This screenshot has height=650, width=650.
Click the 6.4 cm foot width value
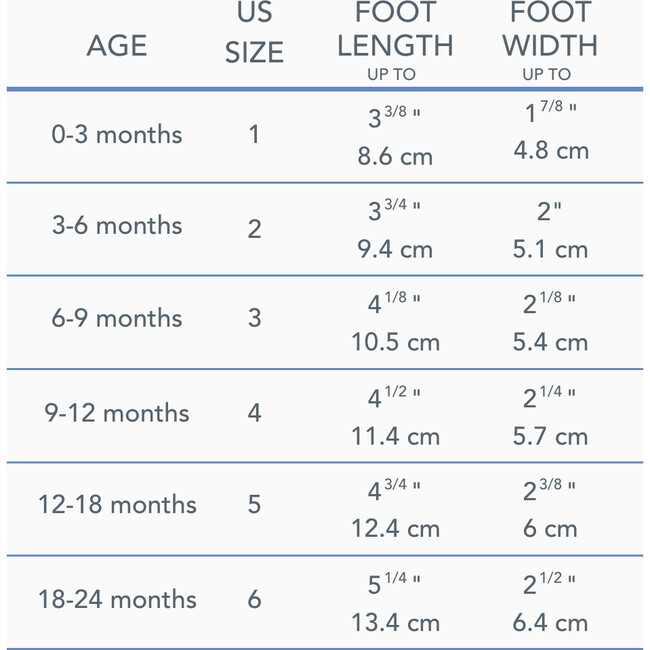550,623
